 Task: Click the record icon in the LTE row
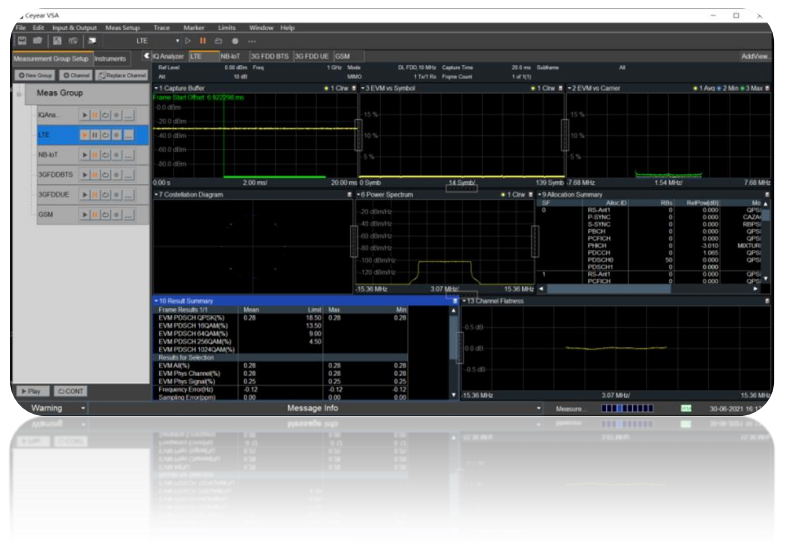(116, 135)
